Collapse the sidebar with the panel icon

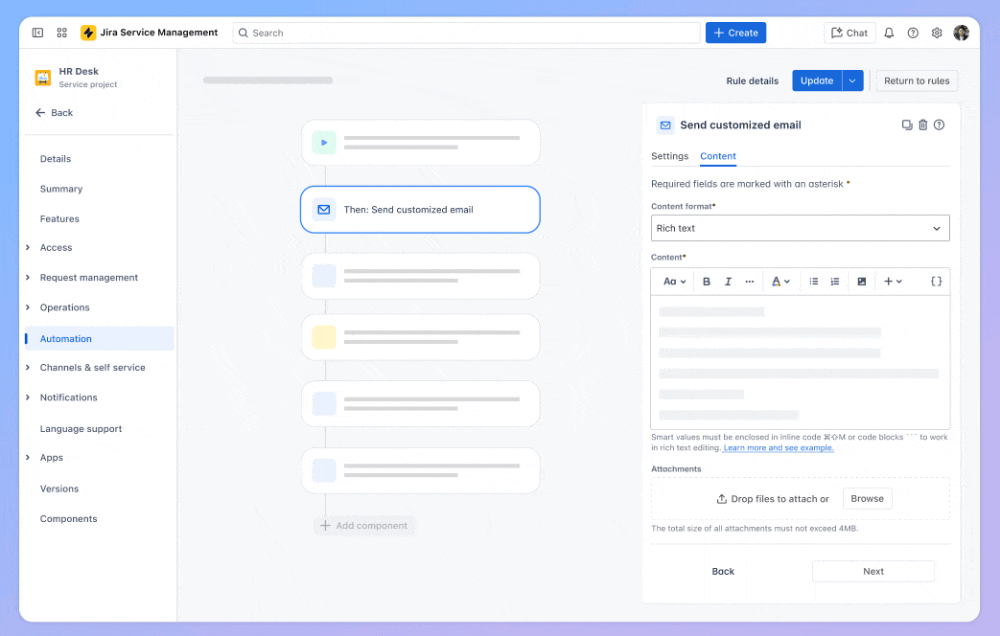(38, 33)
